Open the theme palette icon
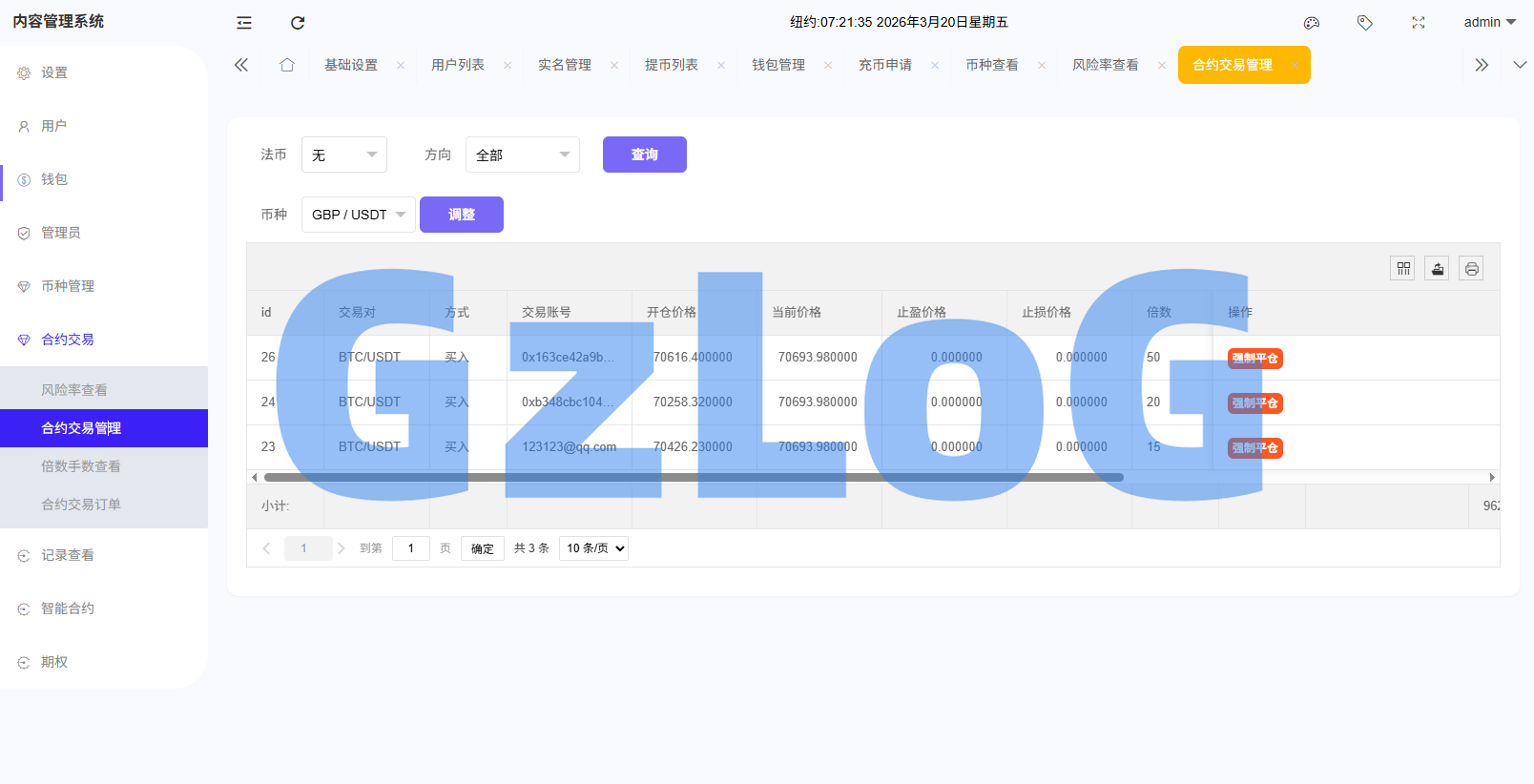1534x784 pixels. tap(1312, 23)
